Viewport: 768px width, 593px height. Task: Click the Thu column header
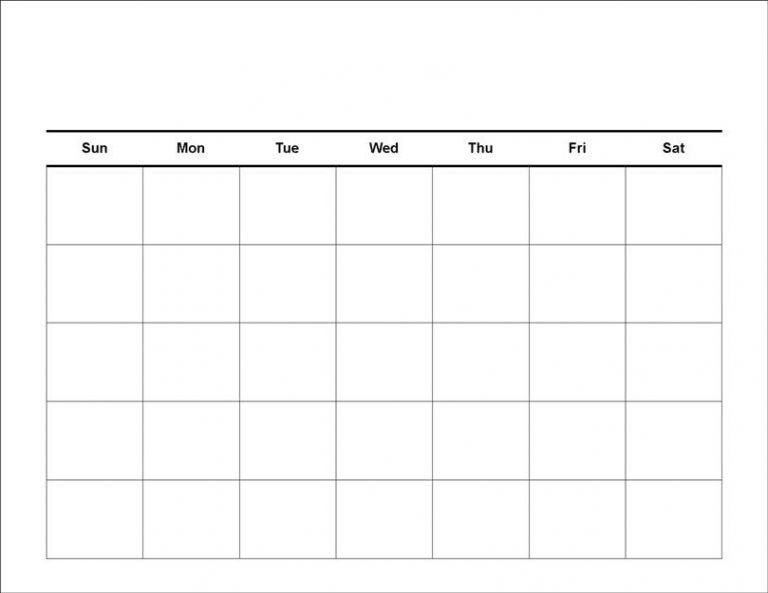pyautogui.click(x=480, y=148)
